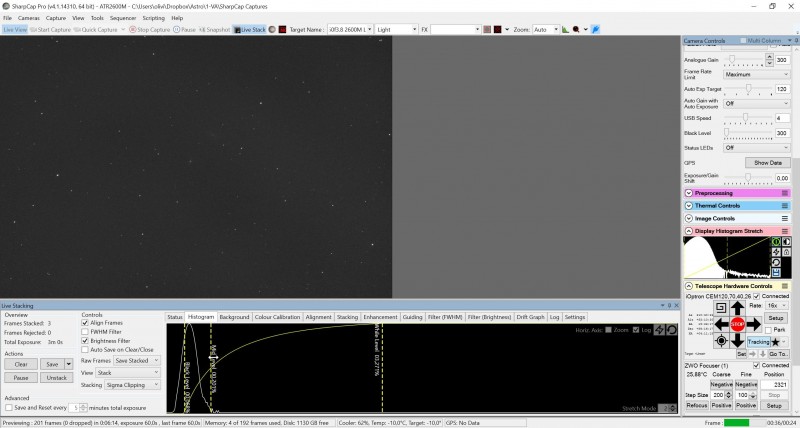Open the mount Rate 16x dropdown
This screenshot has width=800, height=428.
[x=777, y=306]
